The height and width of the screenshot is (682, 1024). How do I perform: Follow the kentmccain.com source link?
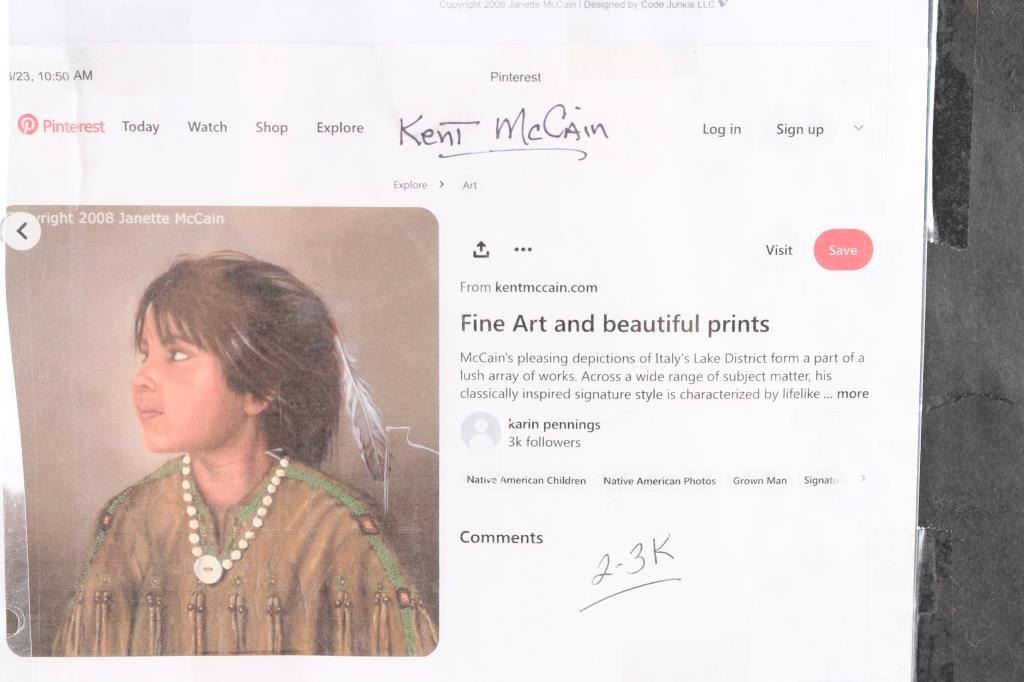[x=545, y=287]
